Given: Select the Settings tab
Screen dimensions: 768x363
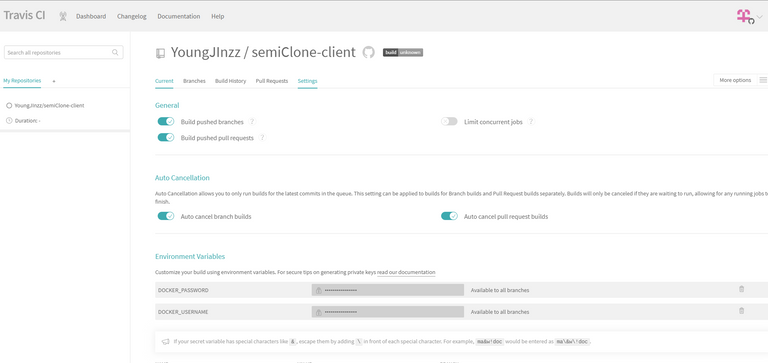Looking at the screenshot, I should click(x=308, y=81).
